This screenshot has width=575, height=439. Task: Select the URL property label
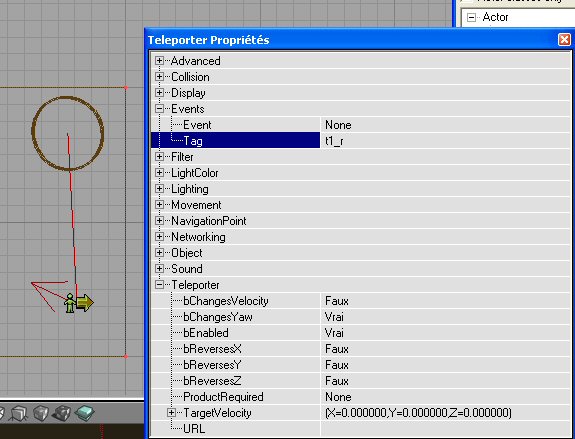pyautogui.click(x=194, y=429)
